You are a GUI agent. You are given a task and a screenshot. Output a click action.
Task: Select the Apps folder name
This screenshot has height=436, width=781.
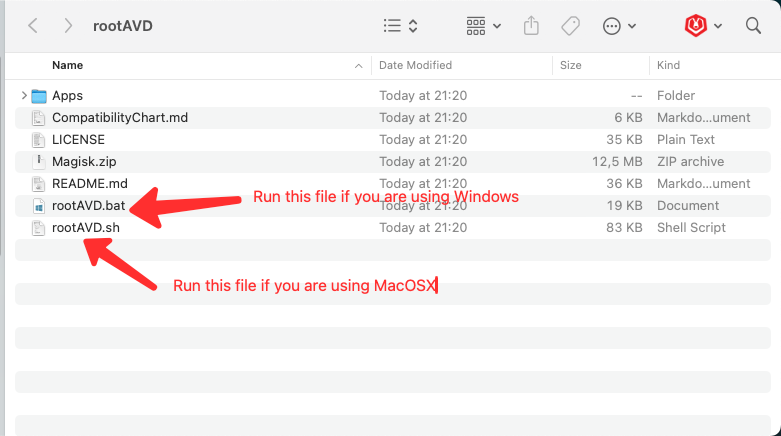pyautogui.click(x=68, y=96)
